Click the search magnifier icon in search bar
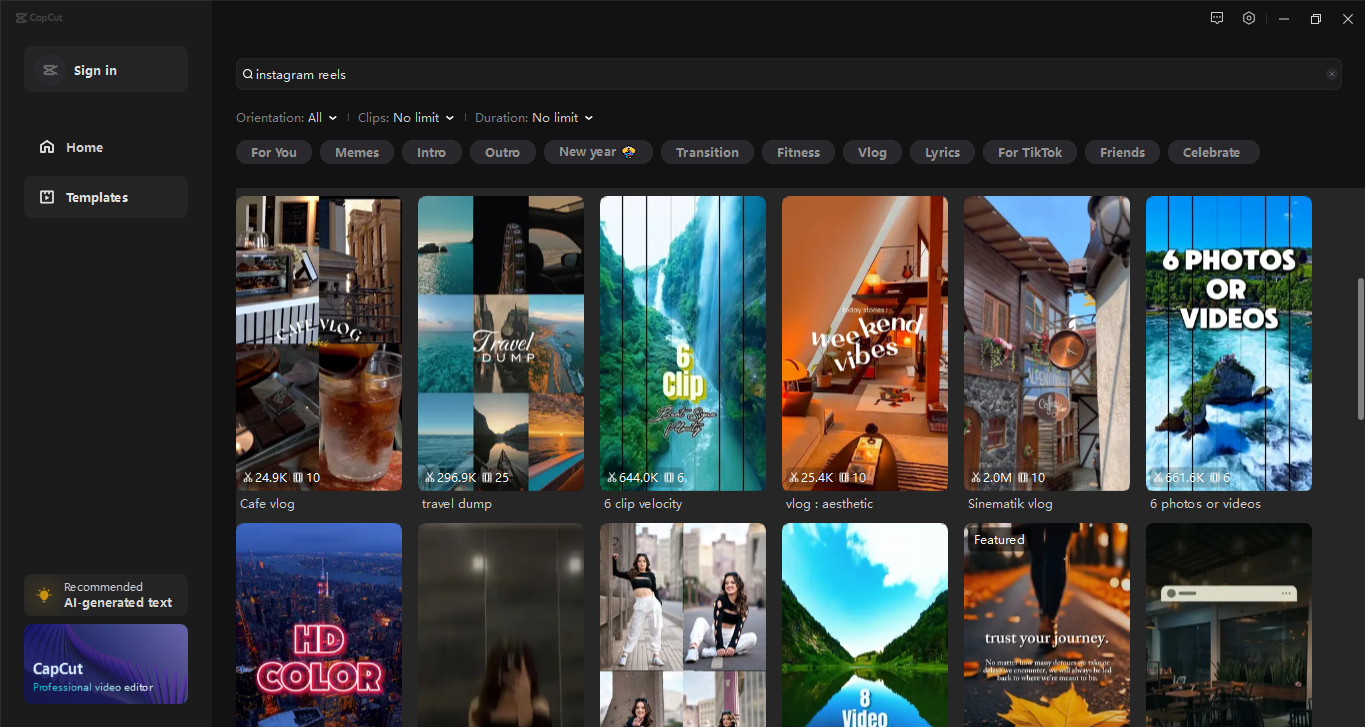This screenshot has width=1365, height=727. 246,74
